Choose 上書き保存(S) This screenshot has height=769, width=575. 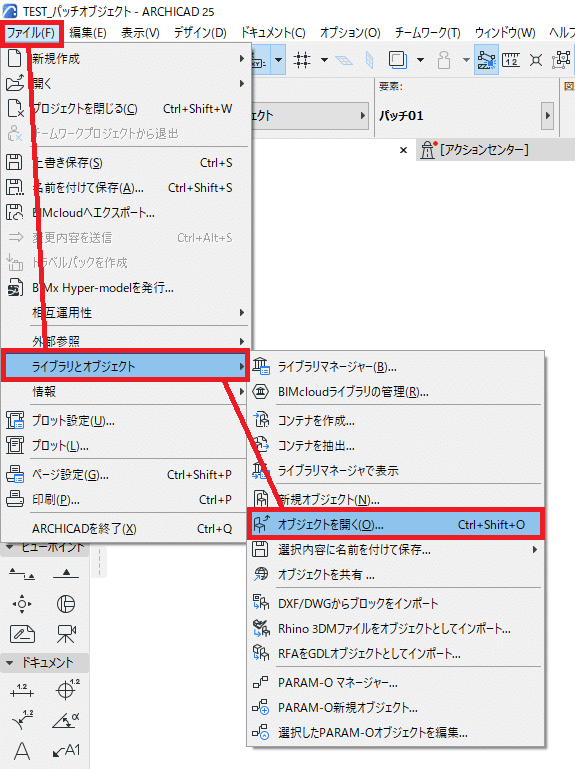(x=126, y=163)
